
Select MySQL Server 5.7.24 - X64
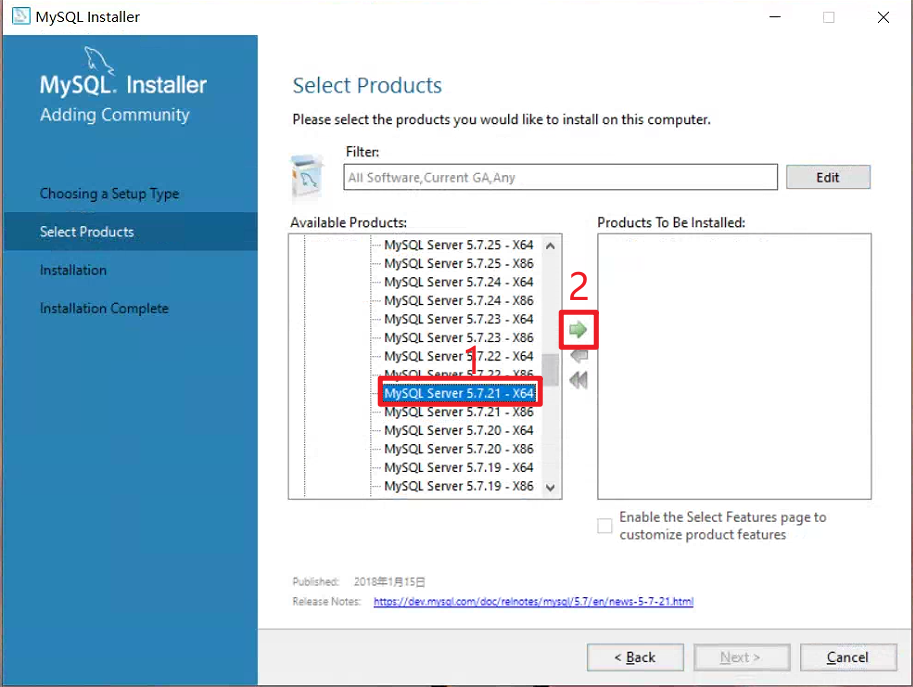[459, 282]
